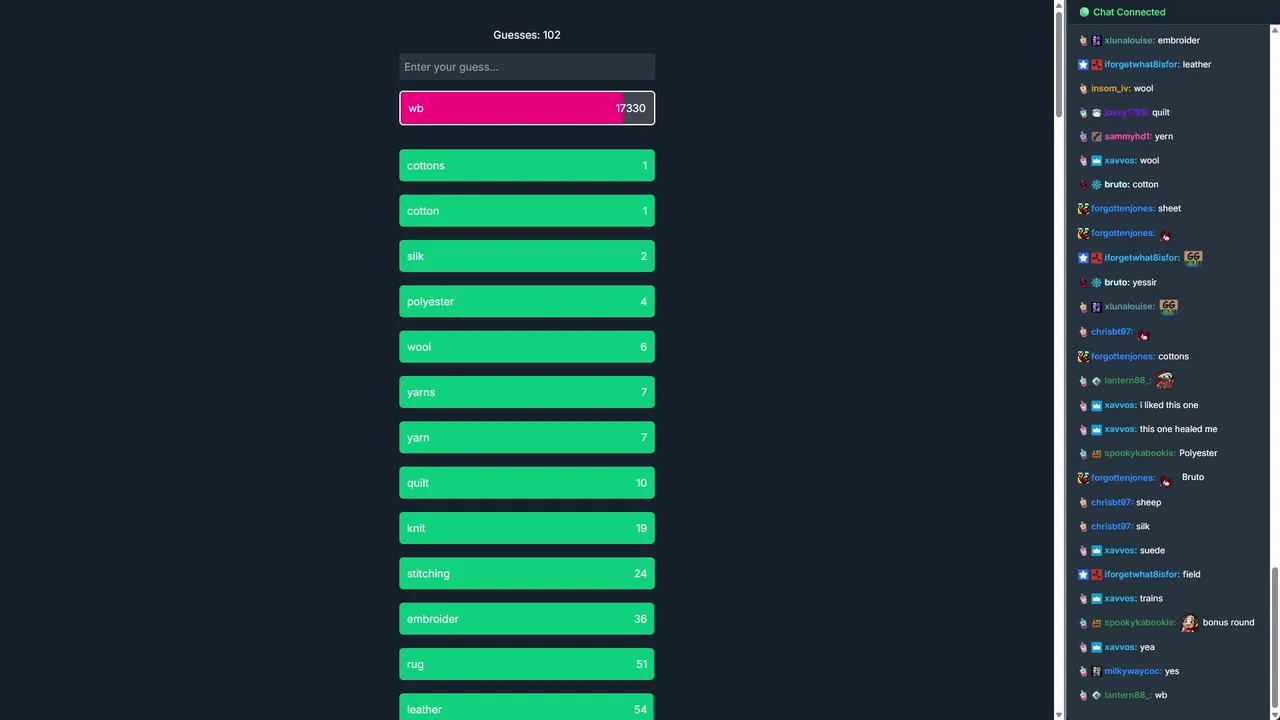Click username sammyhd1 in chat
Image resolution: width=1280 pixels, height=720 pixels.
click(1128, 136)
